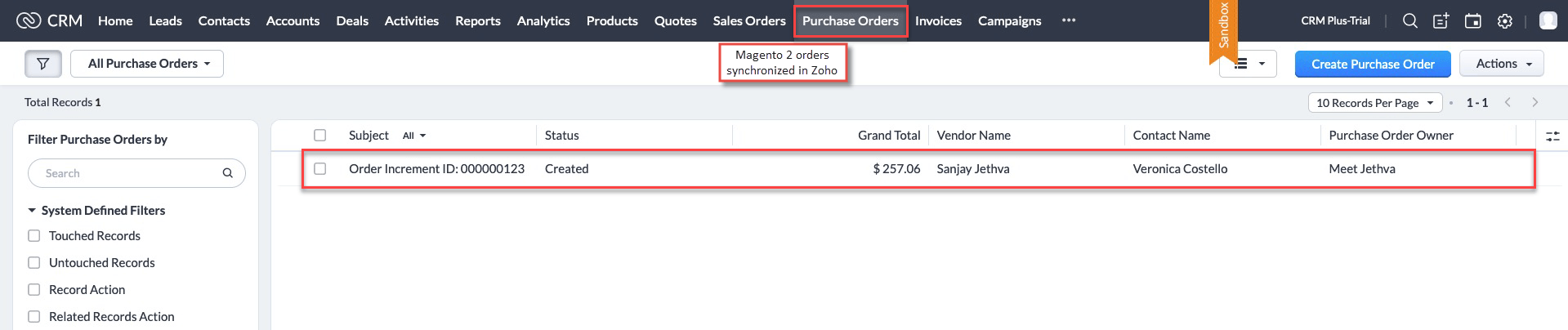
Task: Open the 10 Records Per Page dropdown
Action: (1375, 103)
